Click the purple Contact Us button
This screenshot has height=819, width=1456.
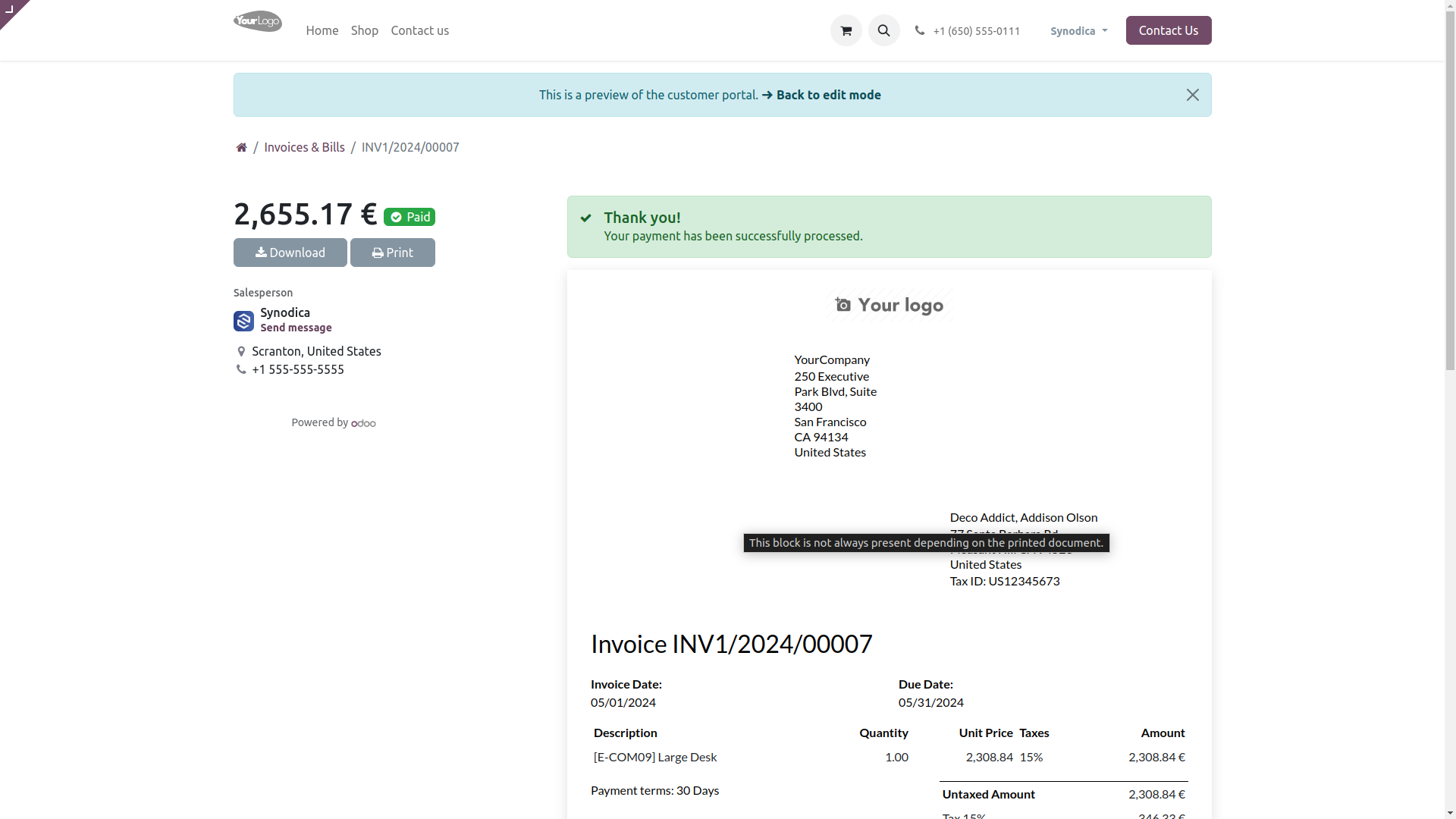tap(1168, 30)
